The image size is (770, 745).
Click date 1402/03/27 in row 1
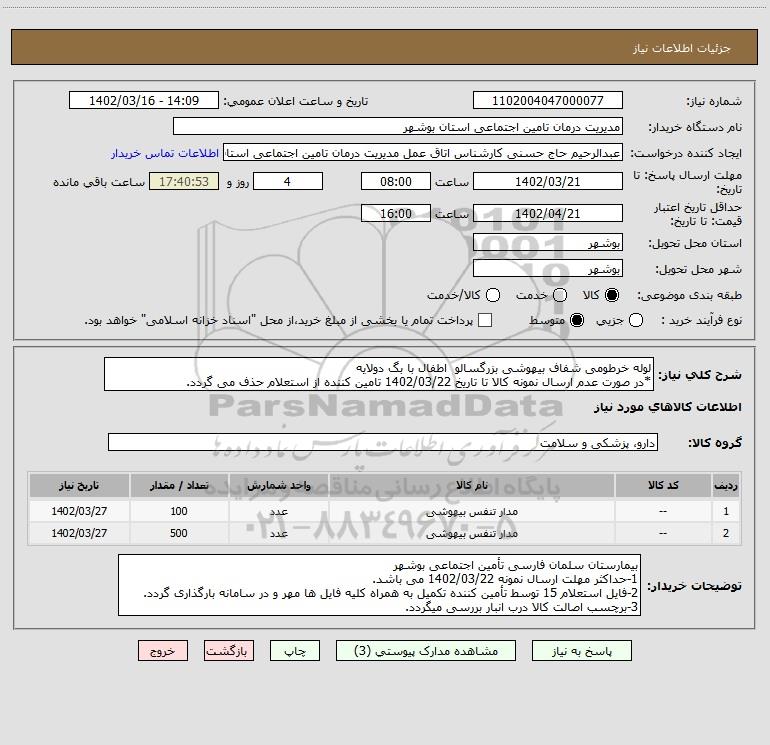click(79, 511)
